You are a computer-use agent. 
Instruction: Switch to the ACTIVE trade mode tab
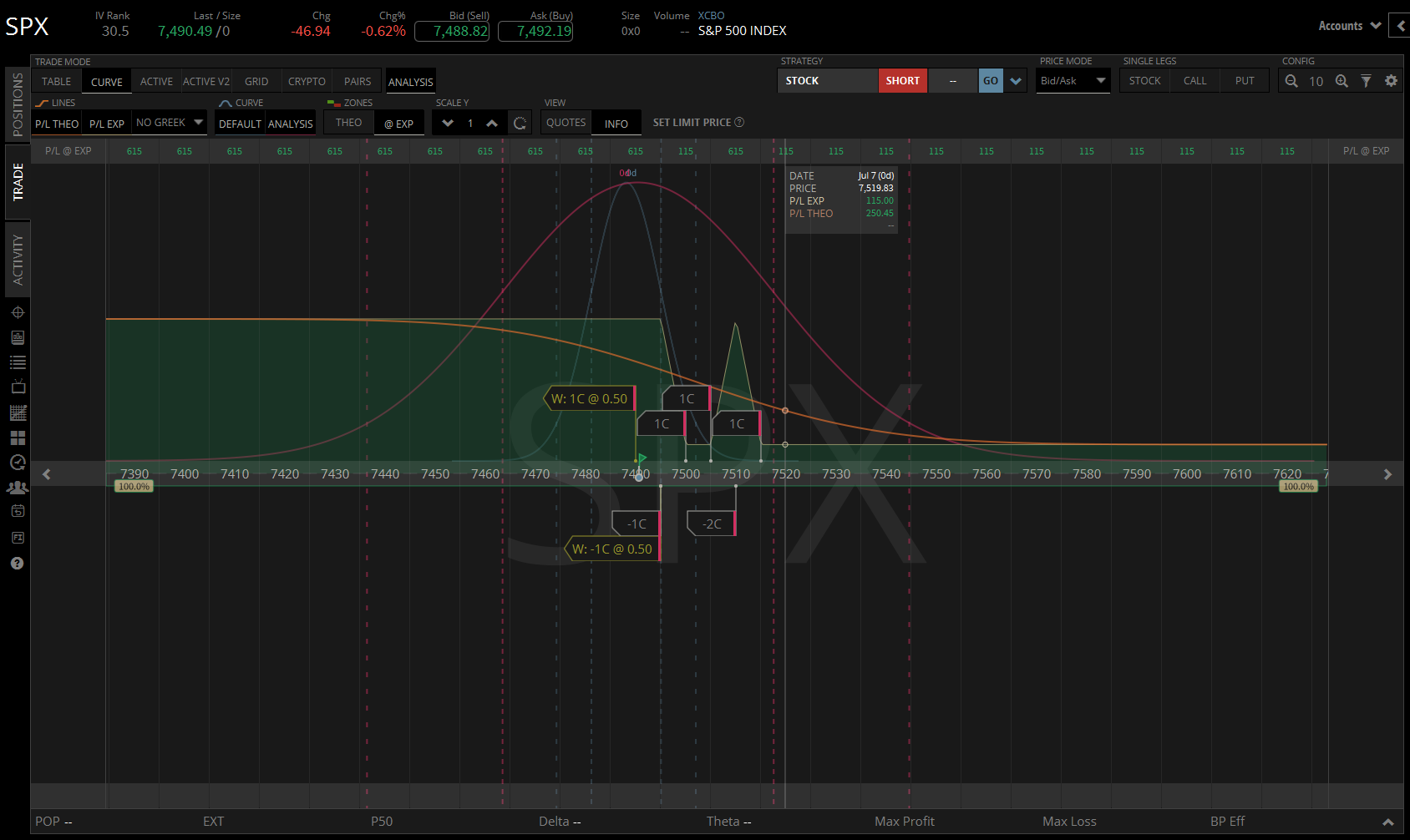tap(156, 81)
